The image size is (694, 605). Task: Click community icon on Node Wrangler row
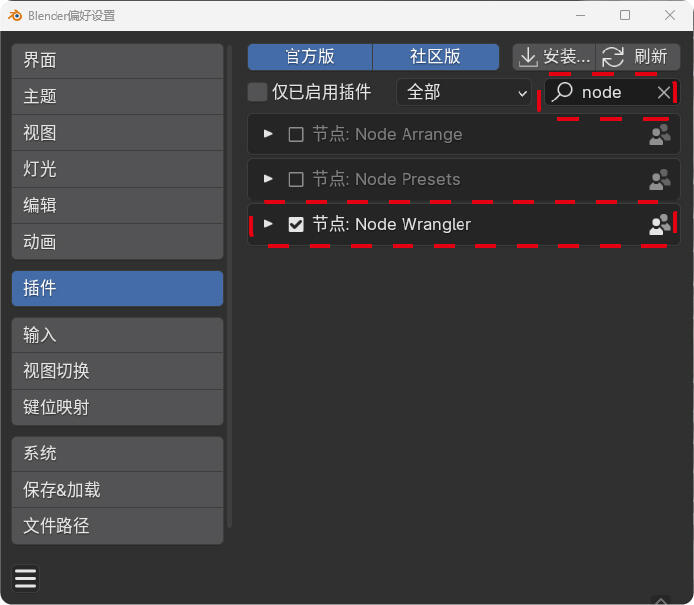point(659,224)
